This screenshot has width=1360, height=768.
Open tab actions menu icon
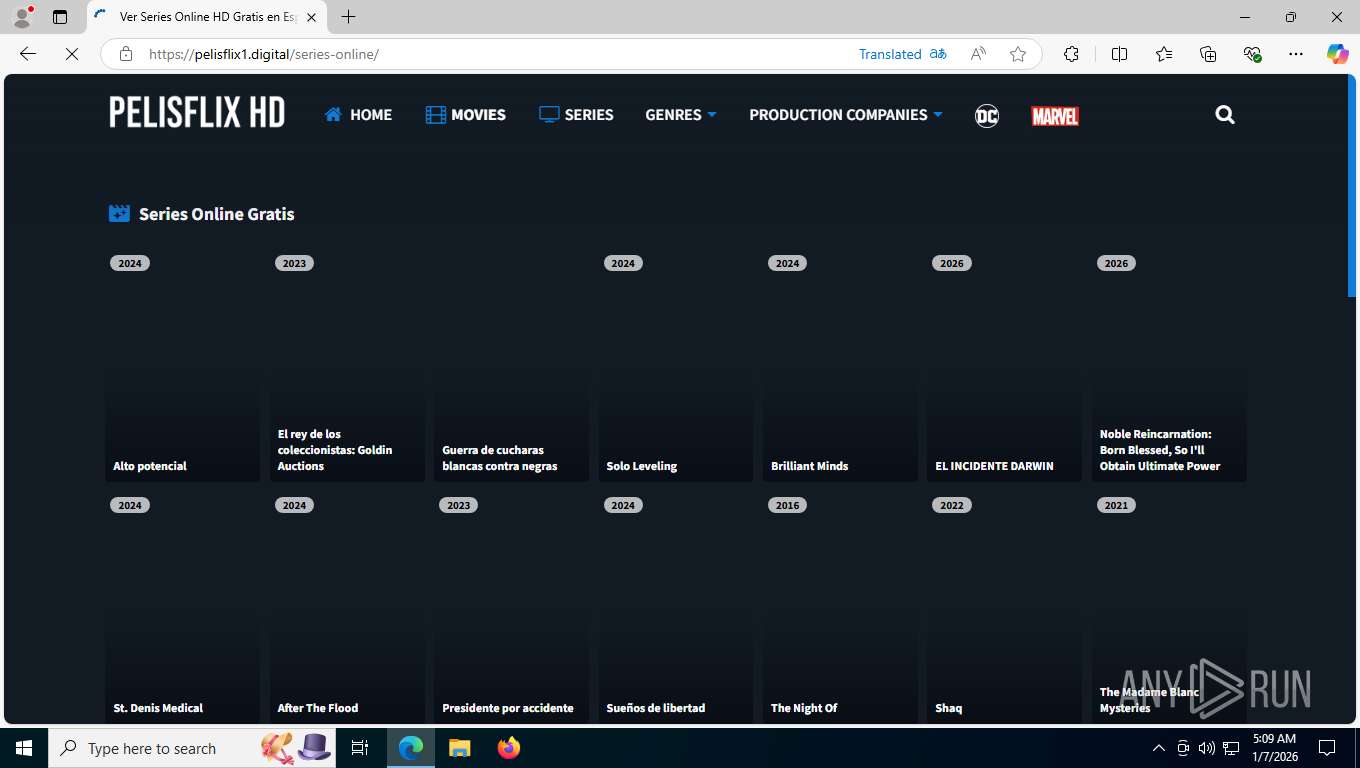coord(60,17)
